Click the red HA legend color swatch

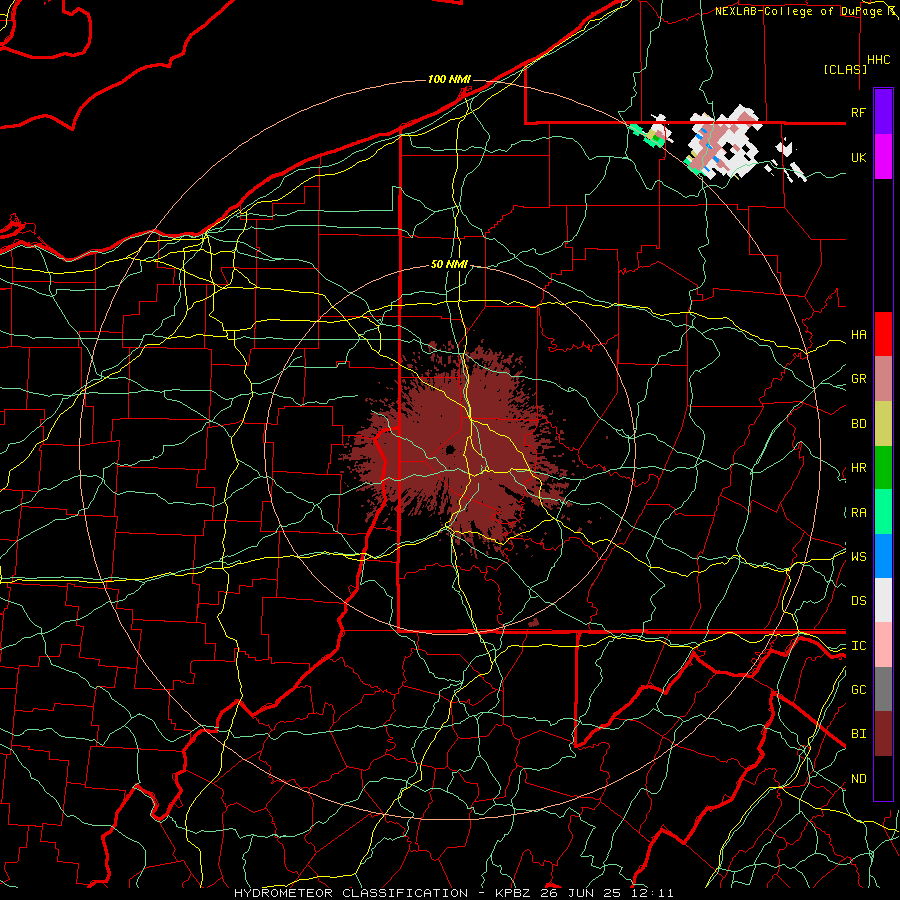tap(883, 334)
